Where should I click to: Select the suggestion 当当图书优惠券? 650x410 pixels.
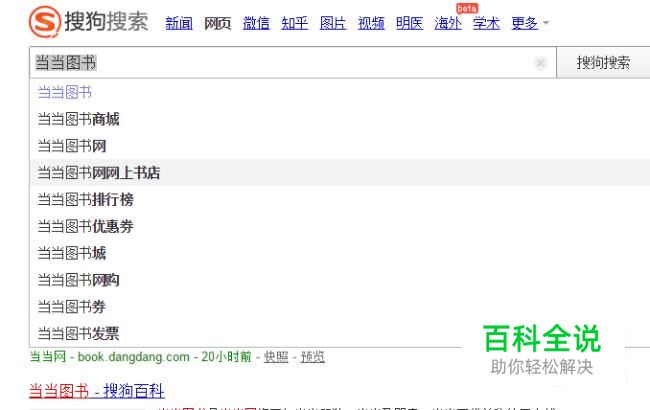tap(85, 226)
